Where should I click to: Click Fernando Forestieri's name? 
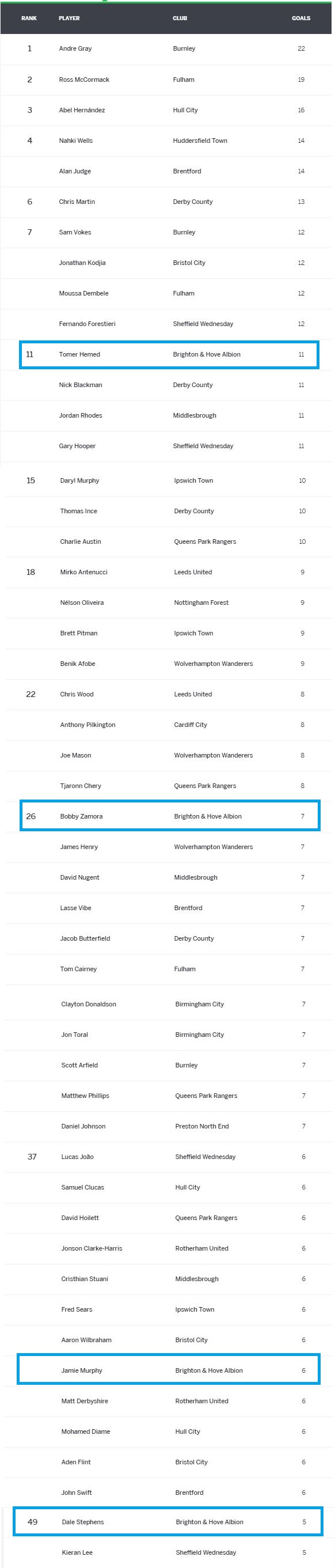[87, 324]
